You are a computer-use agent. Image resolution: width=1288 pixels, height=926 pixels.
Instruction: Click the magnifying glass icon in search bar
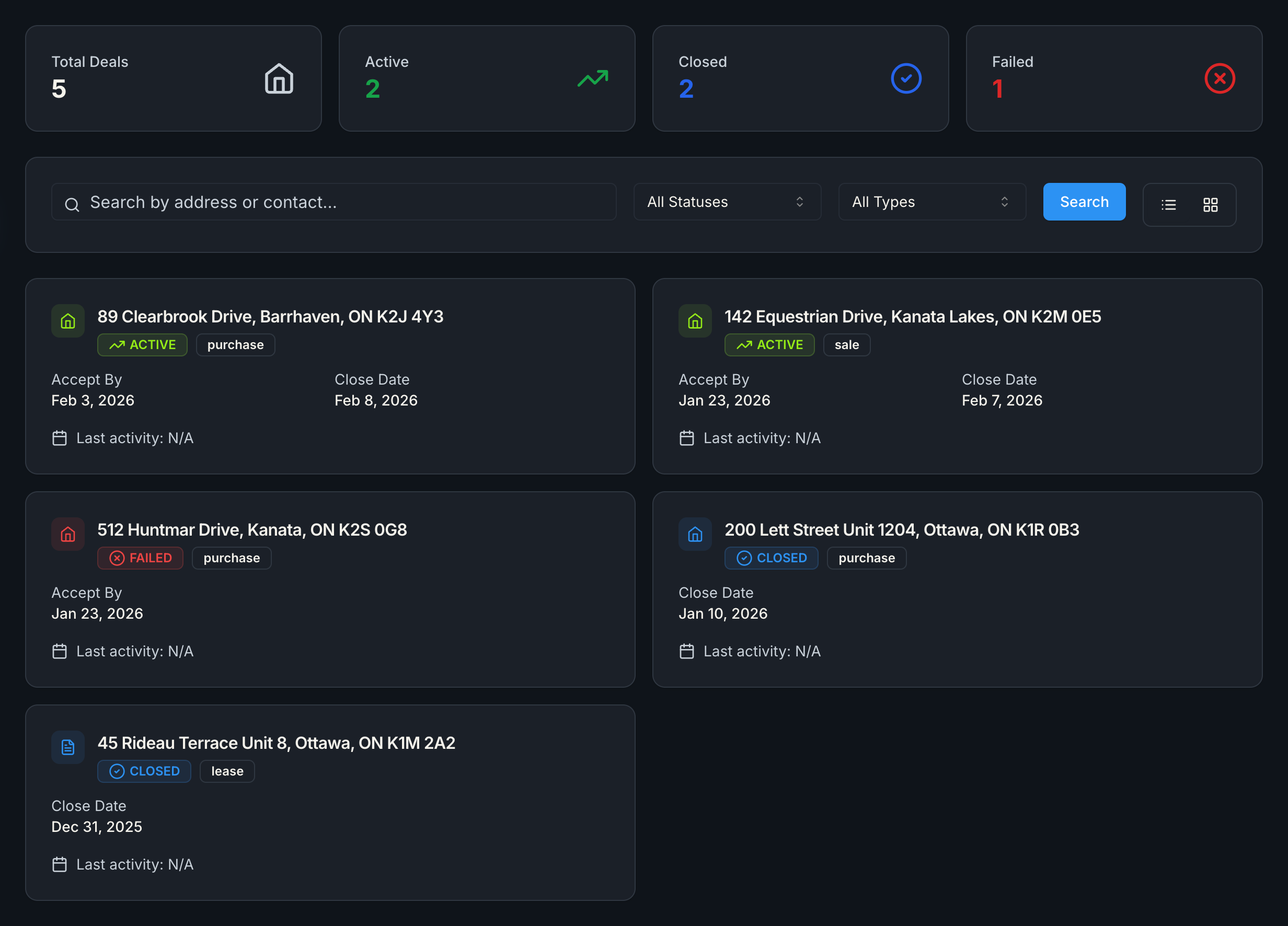(x=72, y=203)
